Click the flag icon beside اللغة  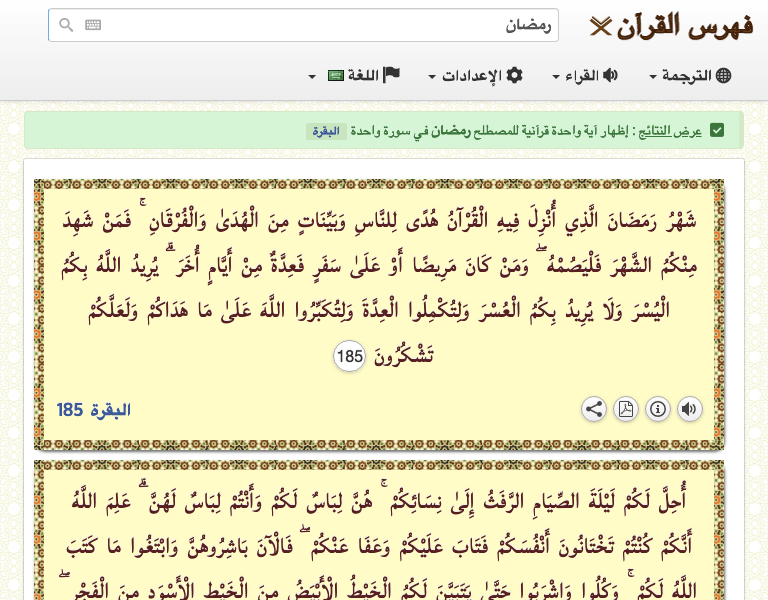[391, 75]
